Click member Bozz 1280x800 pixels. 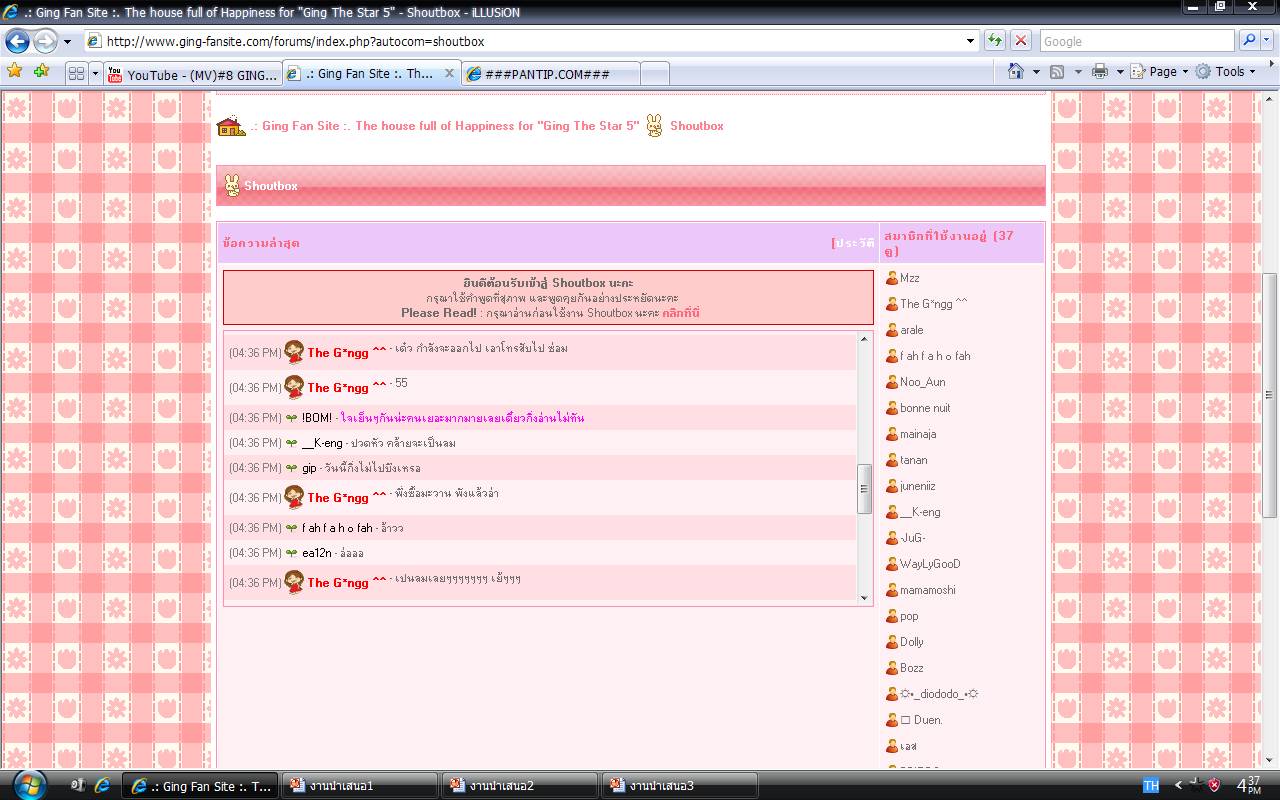point(911,668)
